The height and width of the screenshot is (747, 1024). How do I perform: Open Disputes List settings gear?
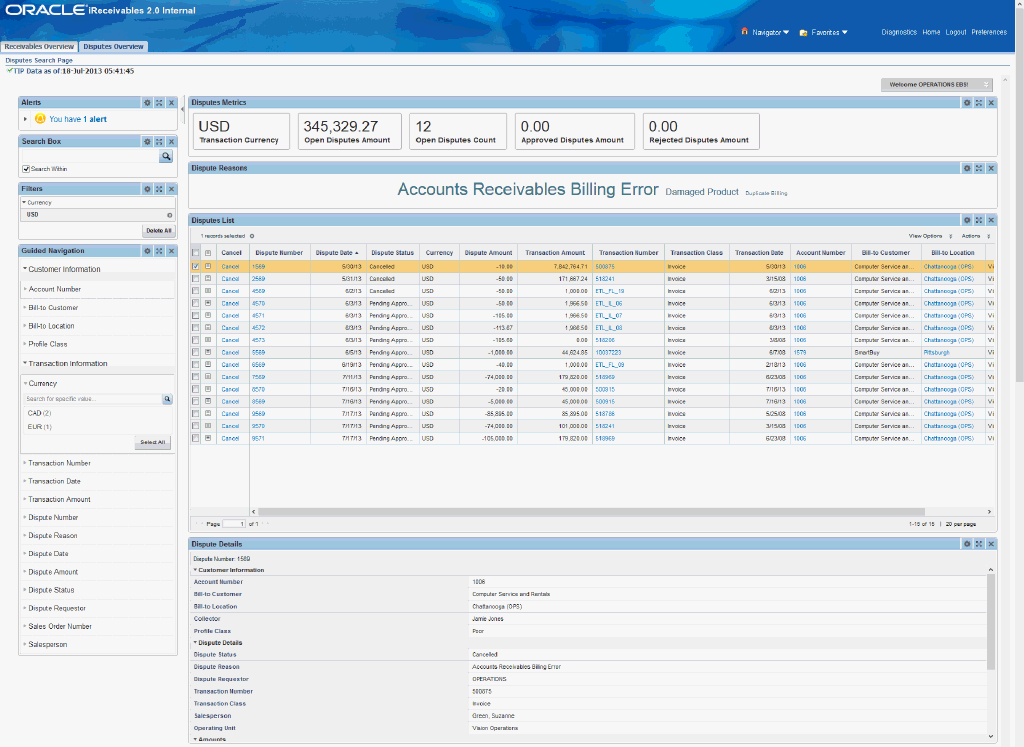(x=967, y=220)
